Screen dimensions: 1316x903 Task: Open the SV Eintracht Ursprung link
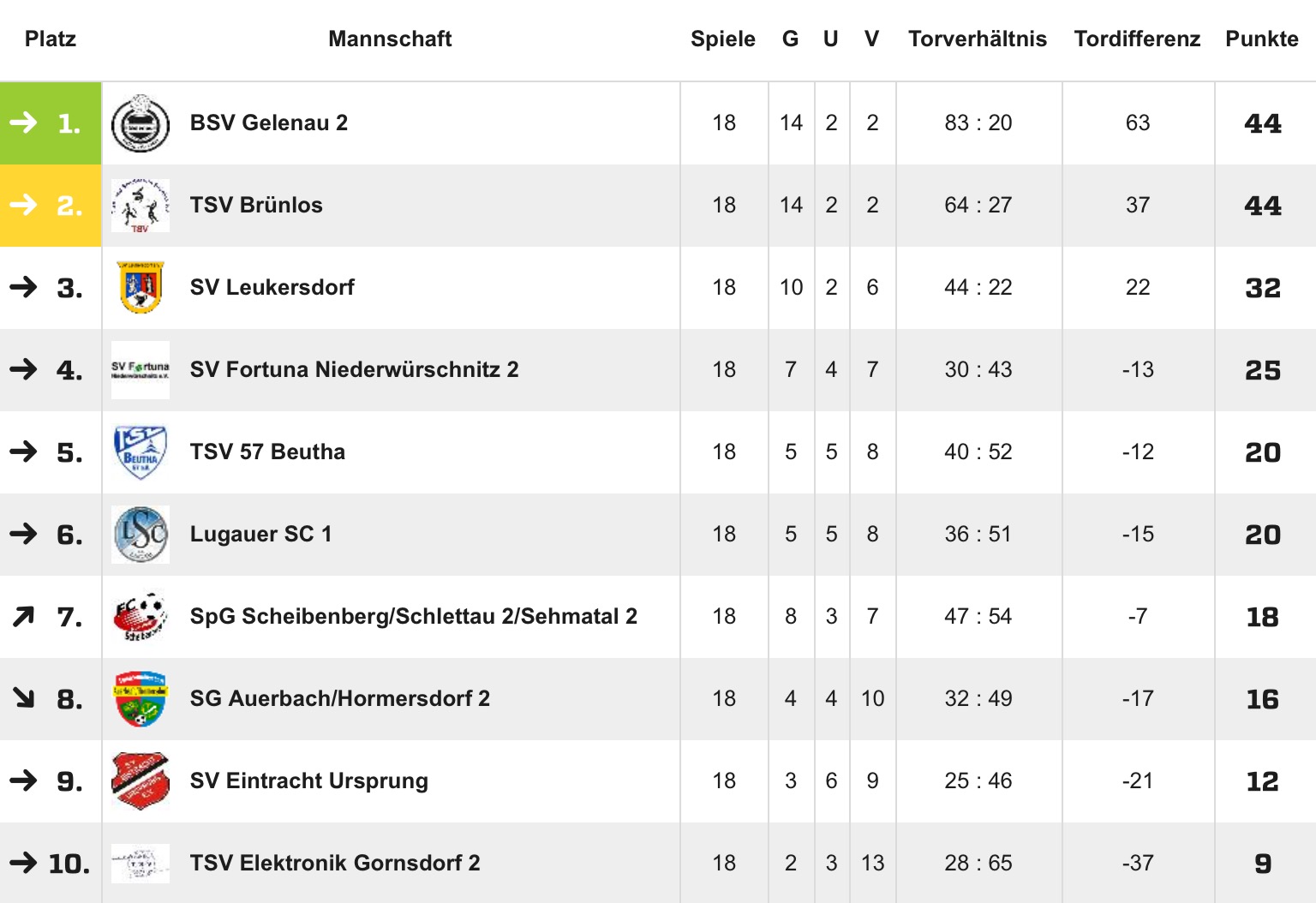coord(309,781)
